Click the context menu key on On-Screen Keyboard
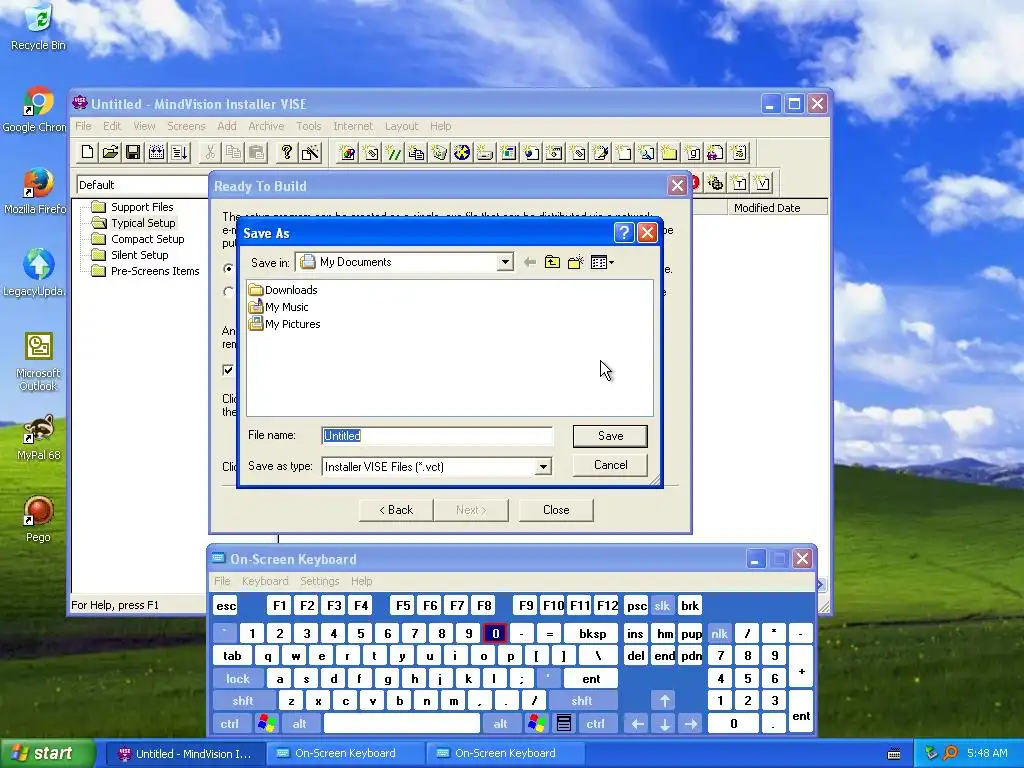The width and height of the screenshot is (1024, 768). [564, 723]
